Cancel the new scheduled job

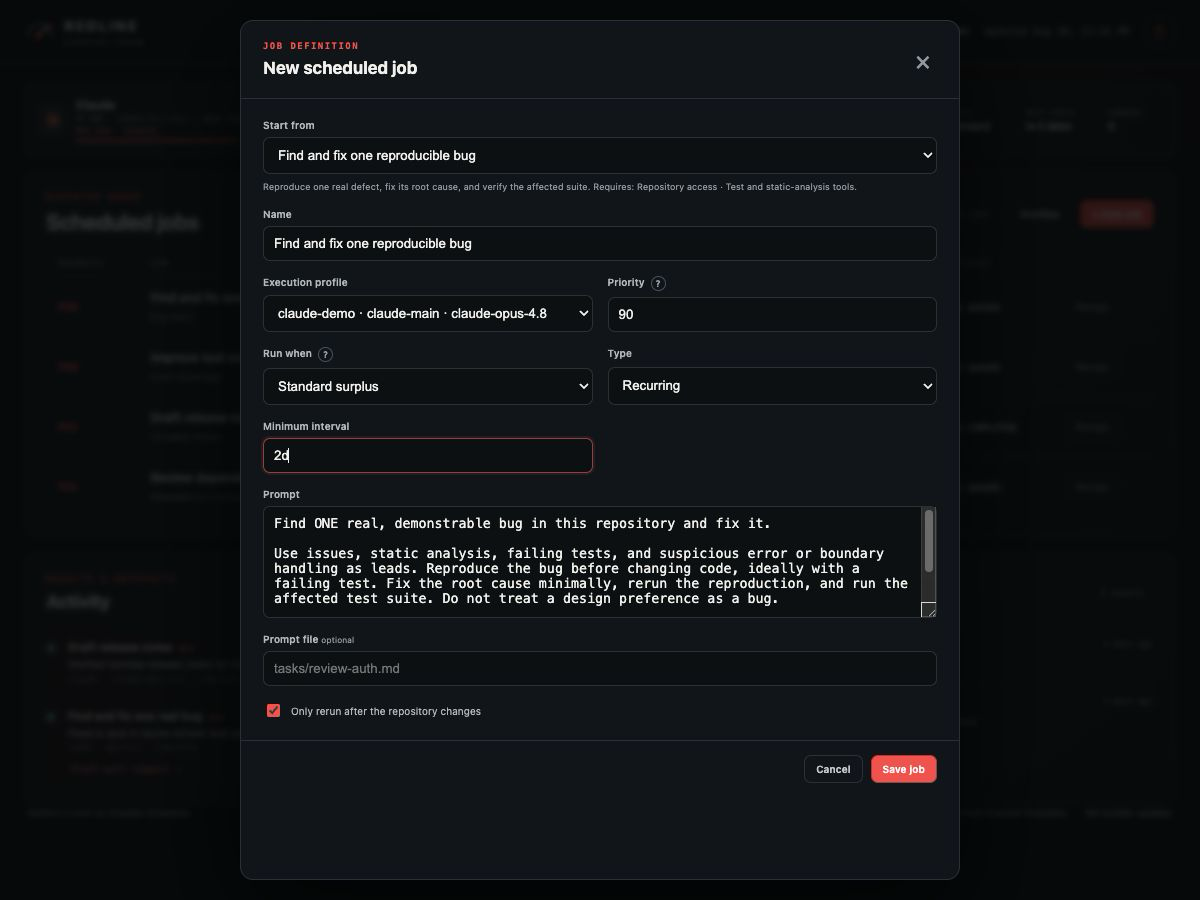833,769
